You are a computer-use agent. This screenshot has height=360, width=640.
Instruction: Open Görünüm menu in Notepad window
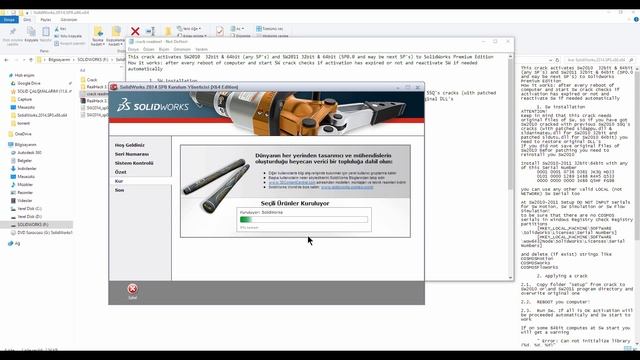182,49
